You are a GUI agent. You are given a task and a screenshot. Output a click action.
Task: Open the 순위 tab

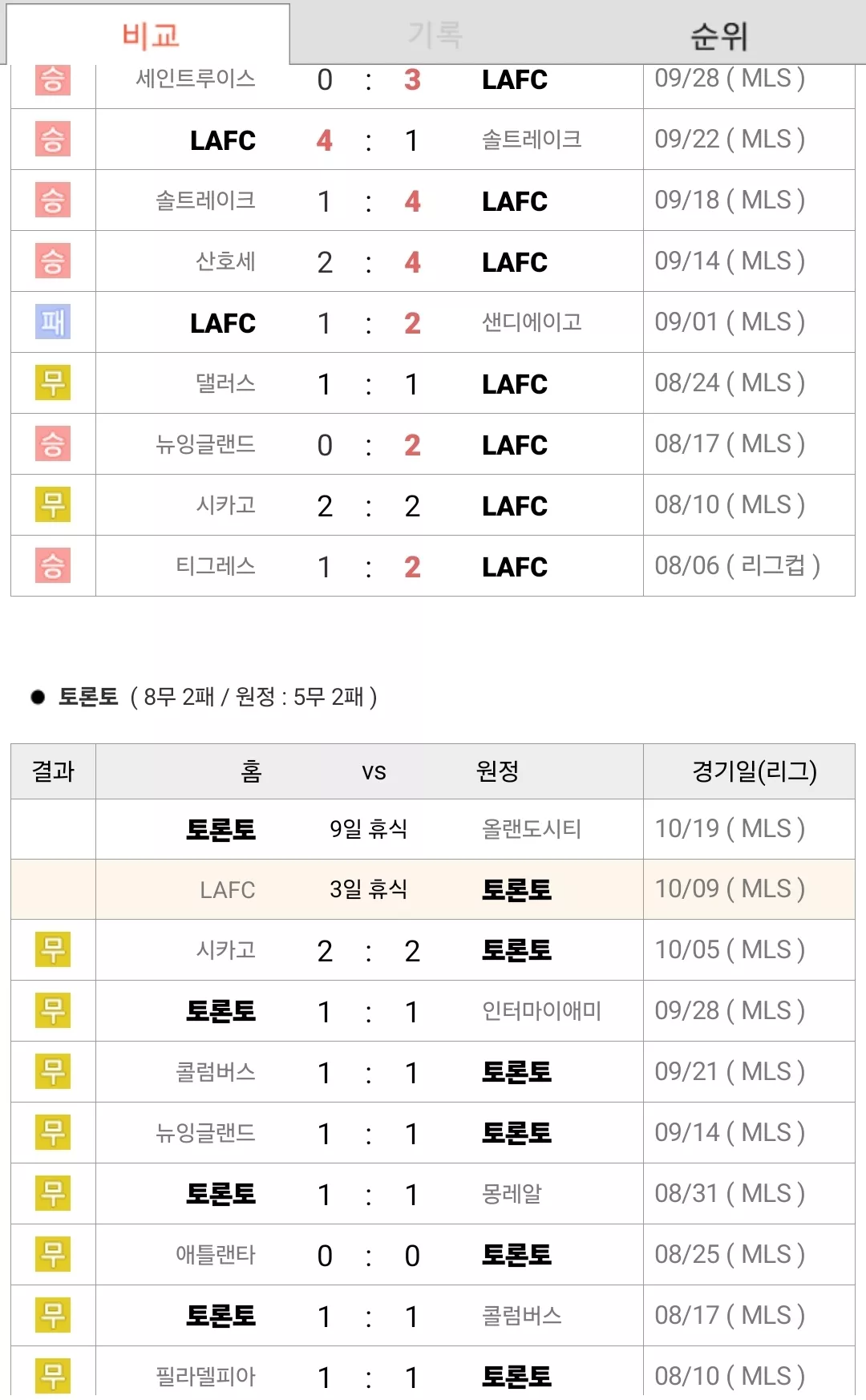[719, 34]
